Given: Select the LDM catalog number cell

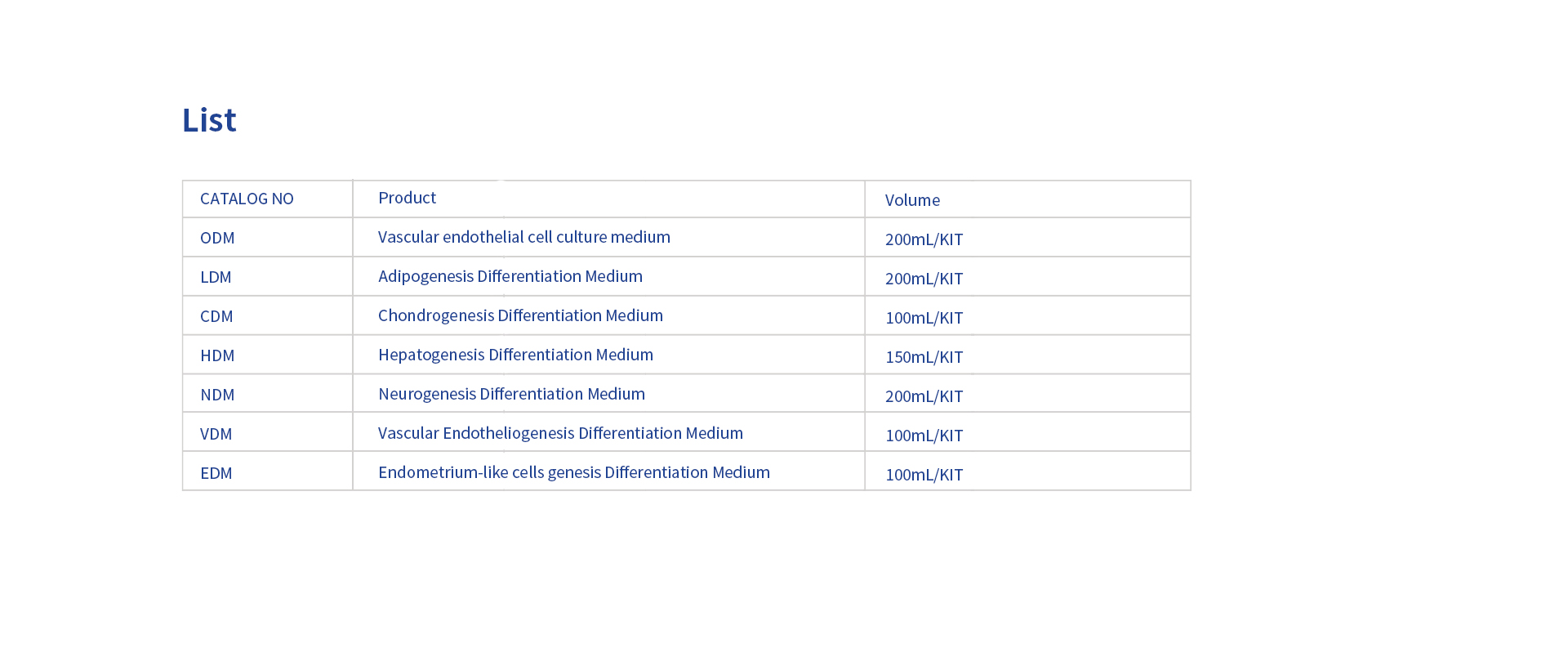Looking at the screenshot, I should click(216, 277).
